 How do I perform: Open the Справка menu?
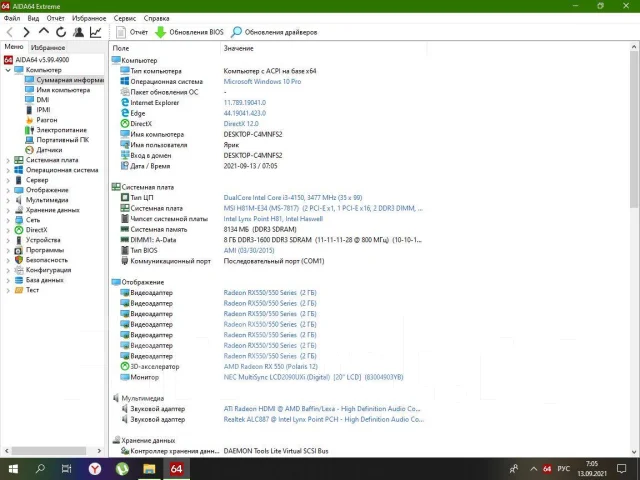tap(156, 18)
